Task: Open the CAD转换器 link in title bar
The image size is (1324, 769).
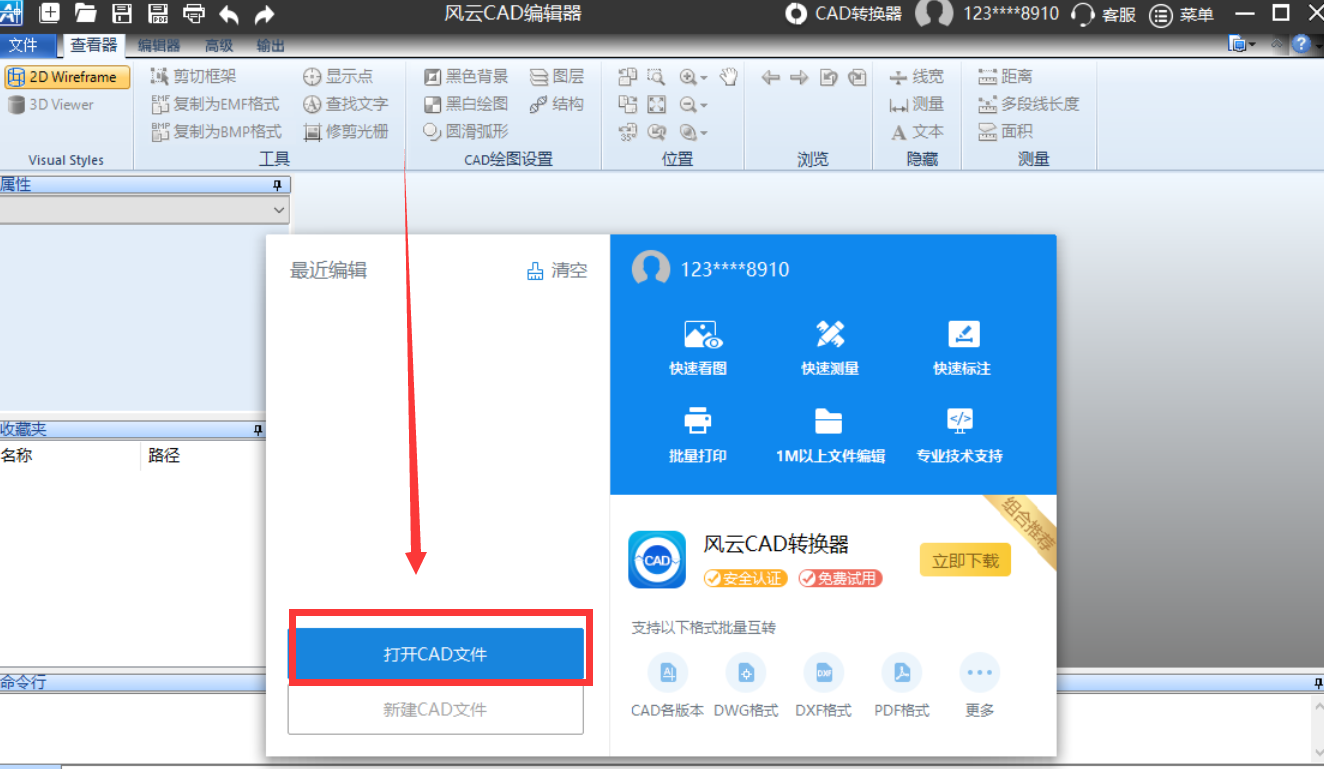Action: (843, 14)
